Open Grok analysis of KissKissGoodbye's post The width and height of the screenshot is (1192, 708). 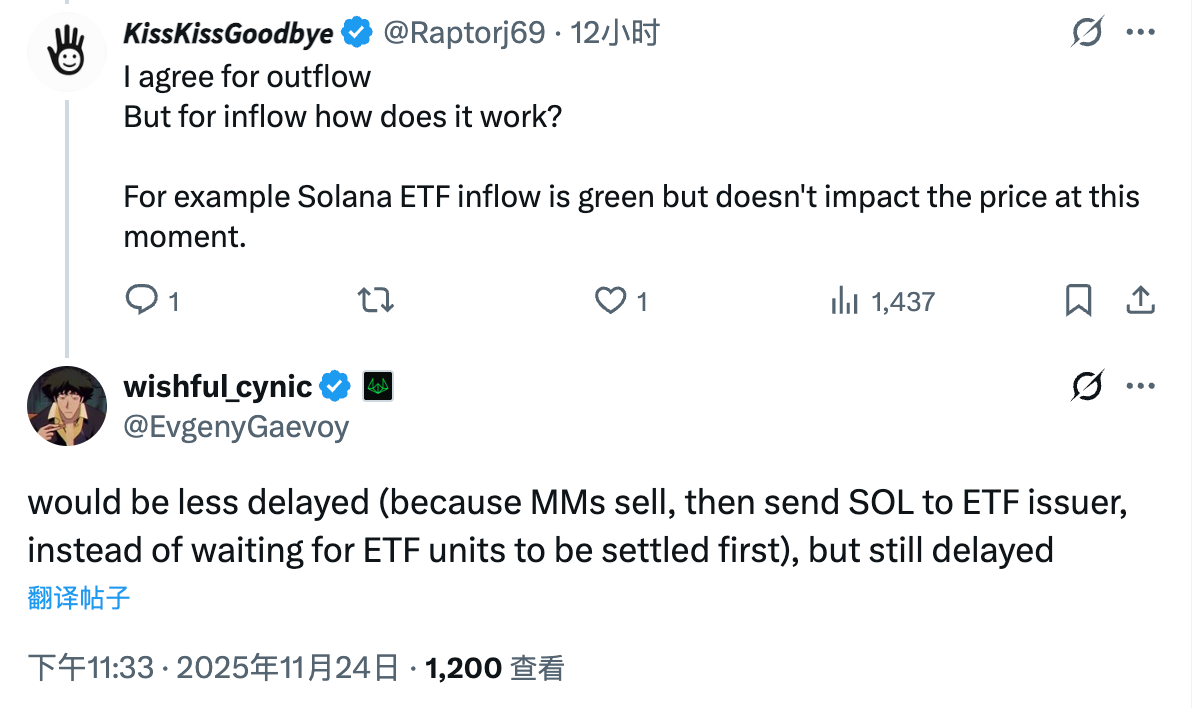coord(1089,31)
